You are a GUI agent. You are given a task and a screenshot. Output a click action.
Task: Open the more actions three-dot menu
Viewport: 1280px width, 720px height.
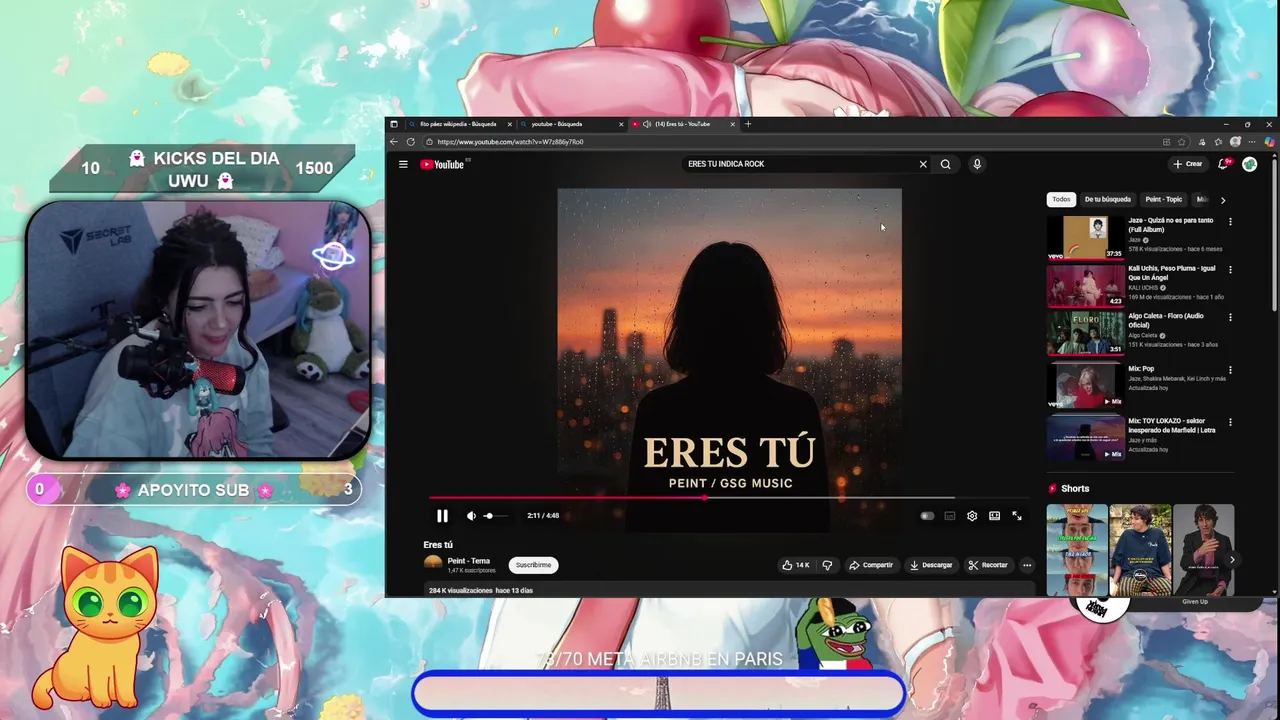coord(1027,565)
